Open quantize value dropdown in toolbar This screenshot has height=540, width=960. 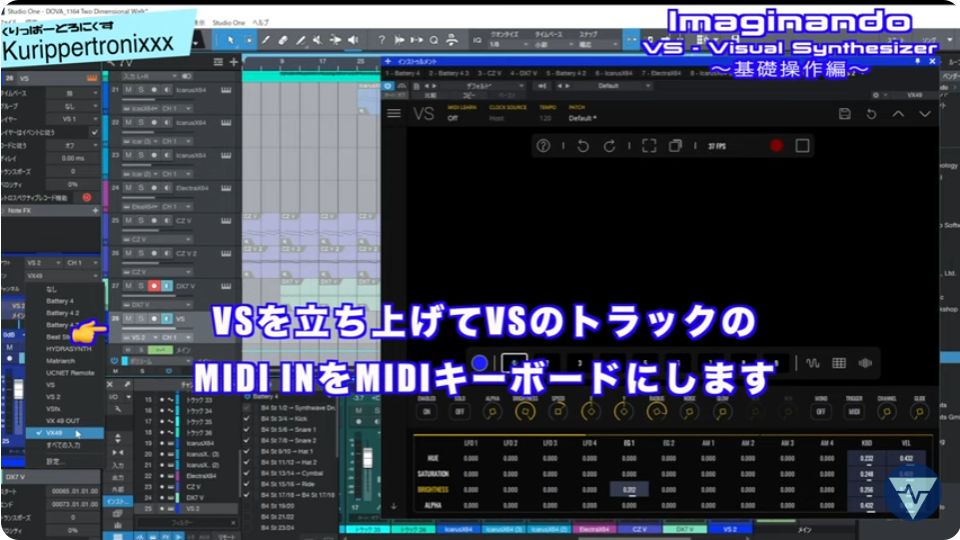509,45
